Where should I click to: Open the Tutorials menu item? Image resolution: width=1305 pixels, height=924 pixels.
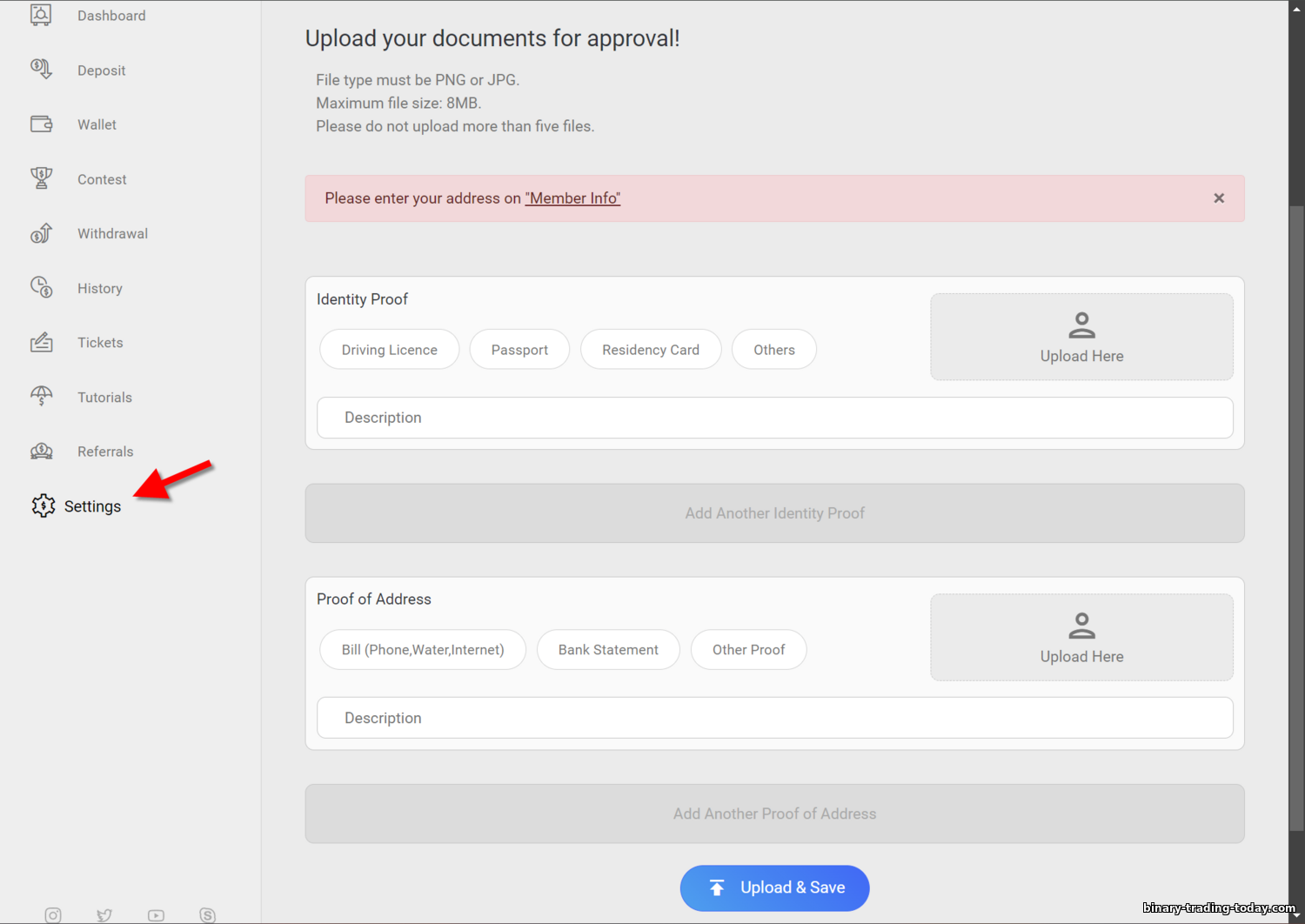[104, 397]
